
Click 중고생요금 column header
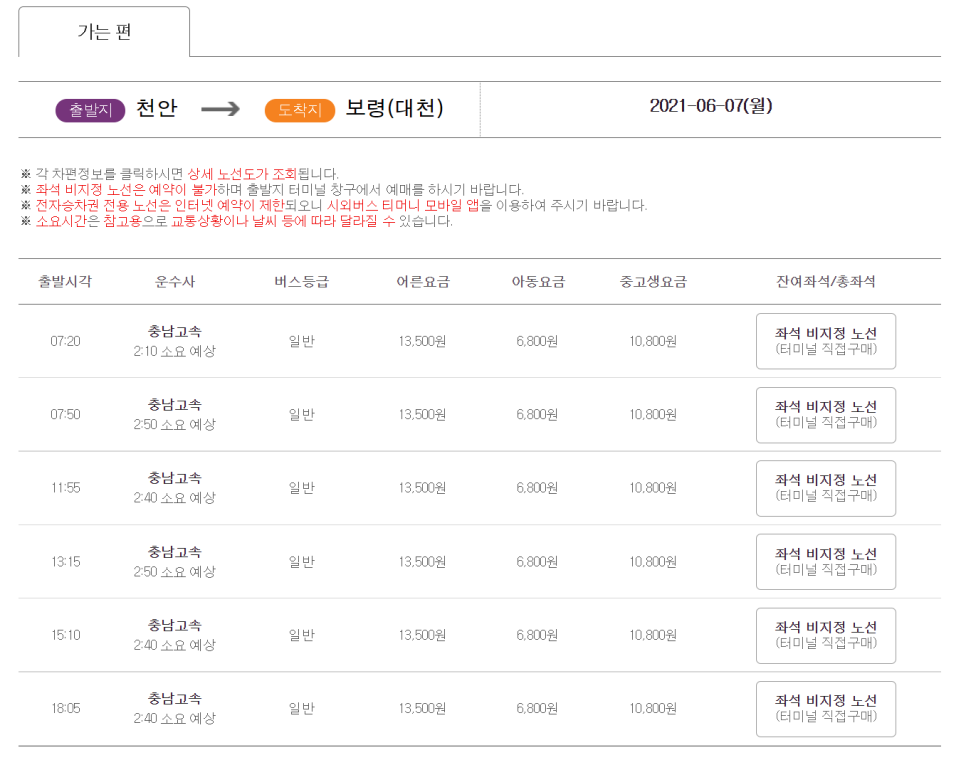click(653, 281)
